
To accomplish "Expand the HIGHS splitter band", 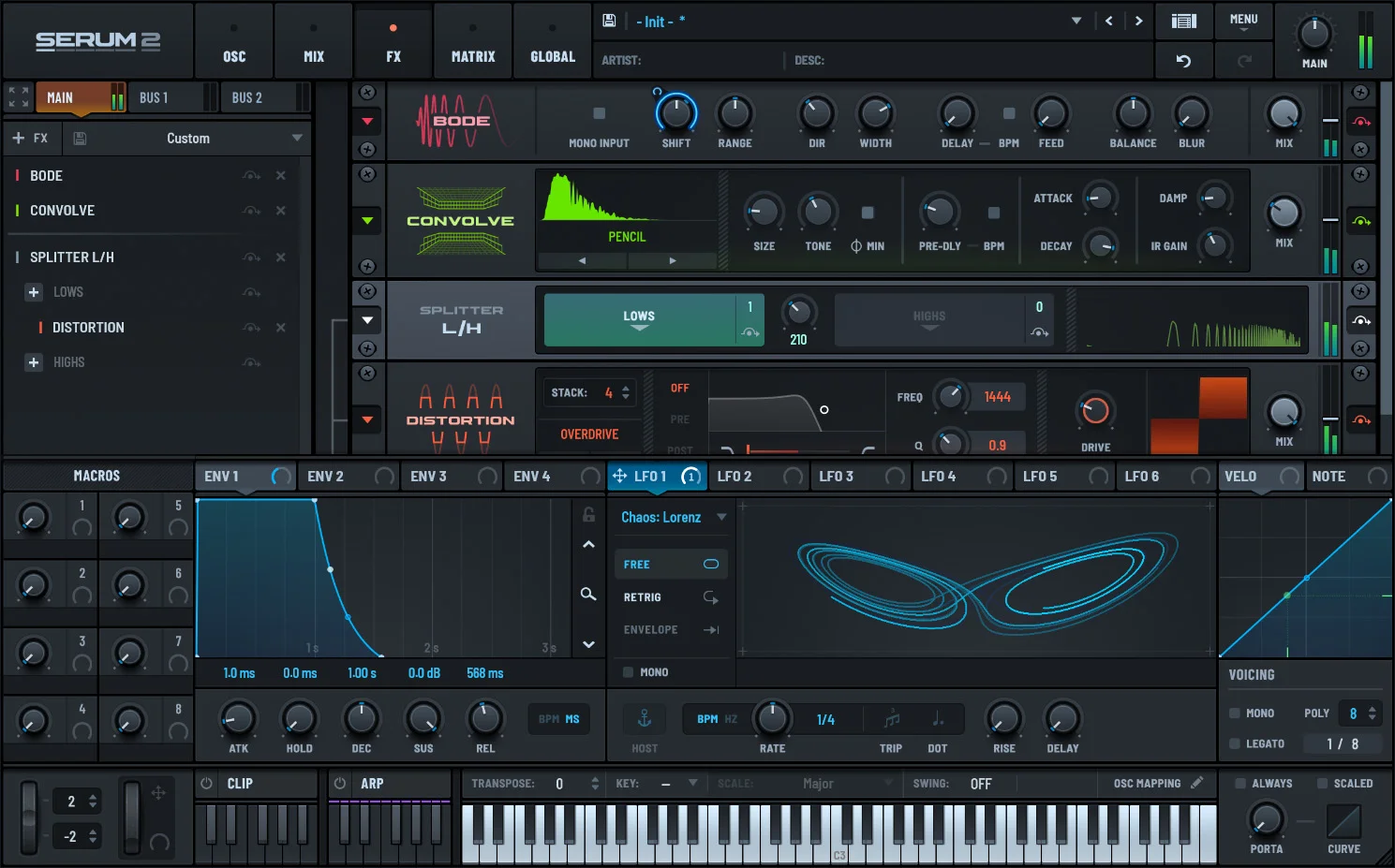I will pyautogui.click(x=34, y=362).
